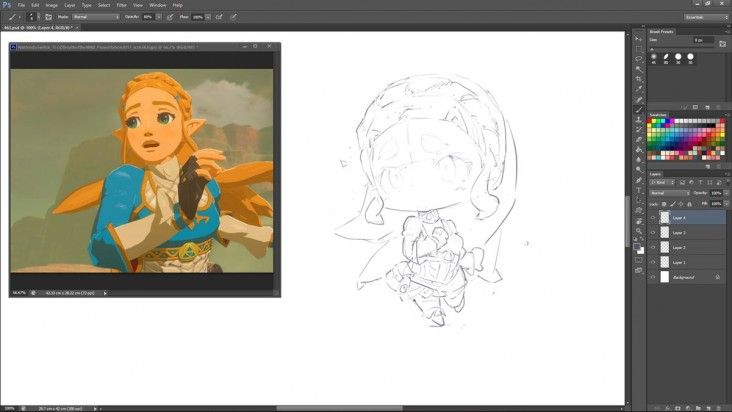Image resolution: width=732 pixels, height=412 pixels.
Task: Select the Eraser tool
Action: coord(638,139)
